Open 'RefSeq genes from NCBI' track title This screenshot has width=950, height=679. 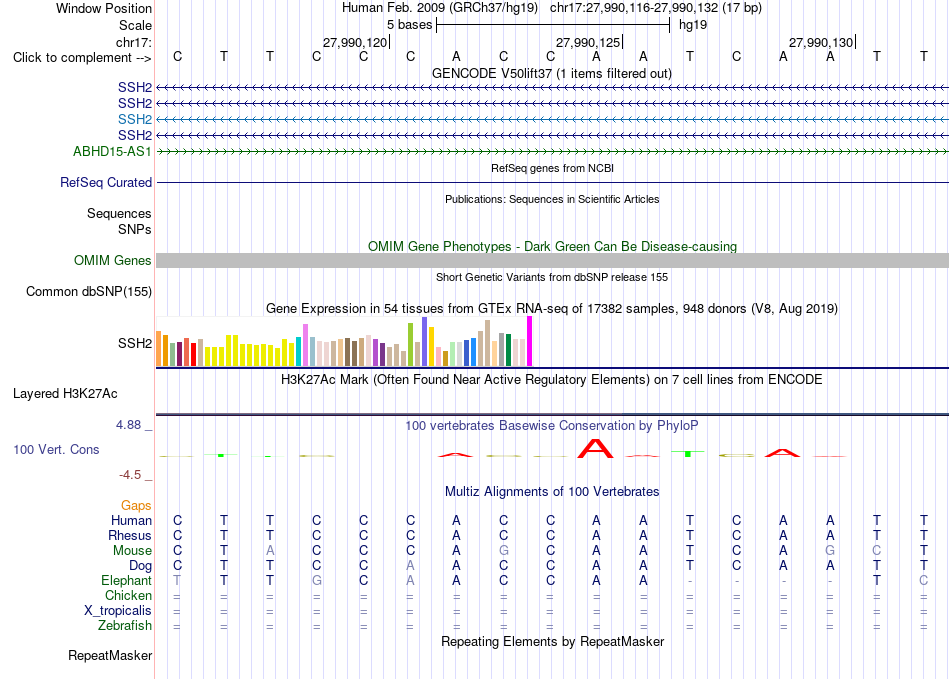pyautogui.click(x=552, y=168)
